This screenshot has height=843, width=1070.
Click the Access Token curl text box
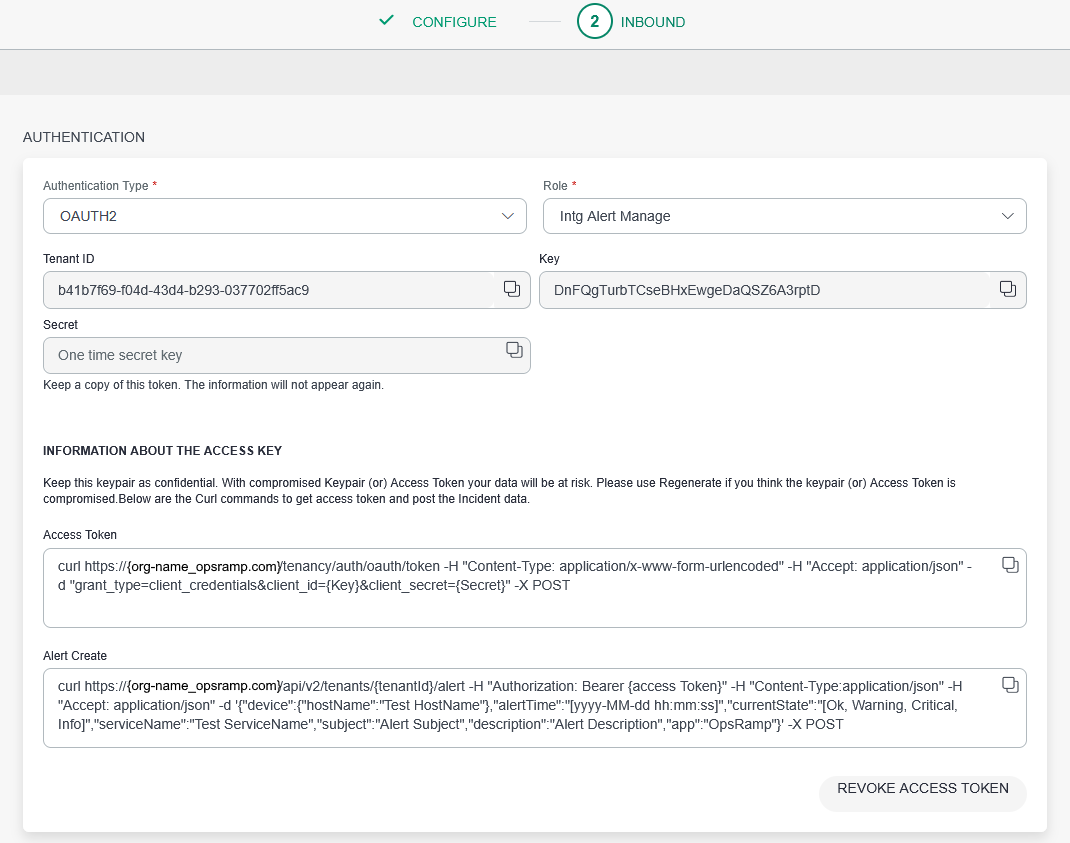pyautogui.click(x=535, y=588)
